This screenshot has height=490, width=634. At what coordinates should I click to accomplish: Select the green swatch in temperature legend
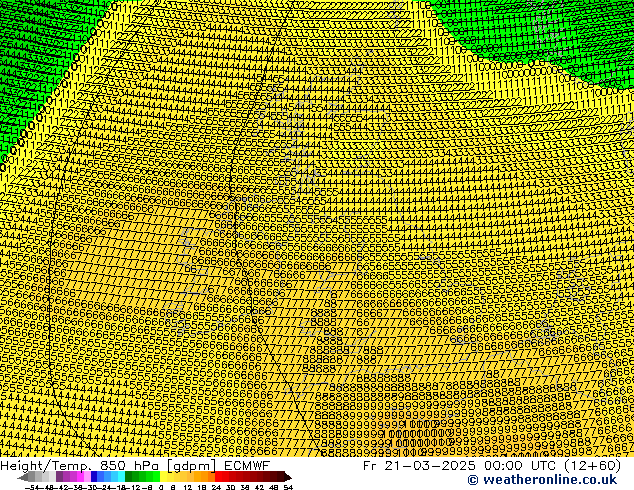pos(141,477)
